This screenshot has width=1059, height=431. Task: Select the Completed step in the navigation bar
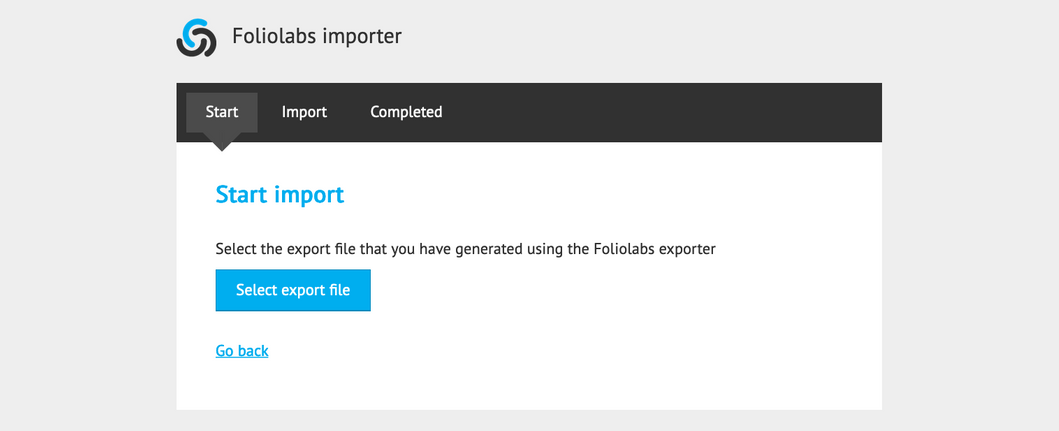point(406,112)
